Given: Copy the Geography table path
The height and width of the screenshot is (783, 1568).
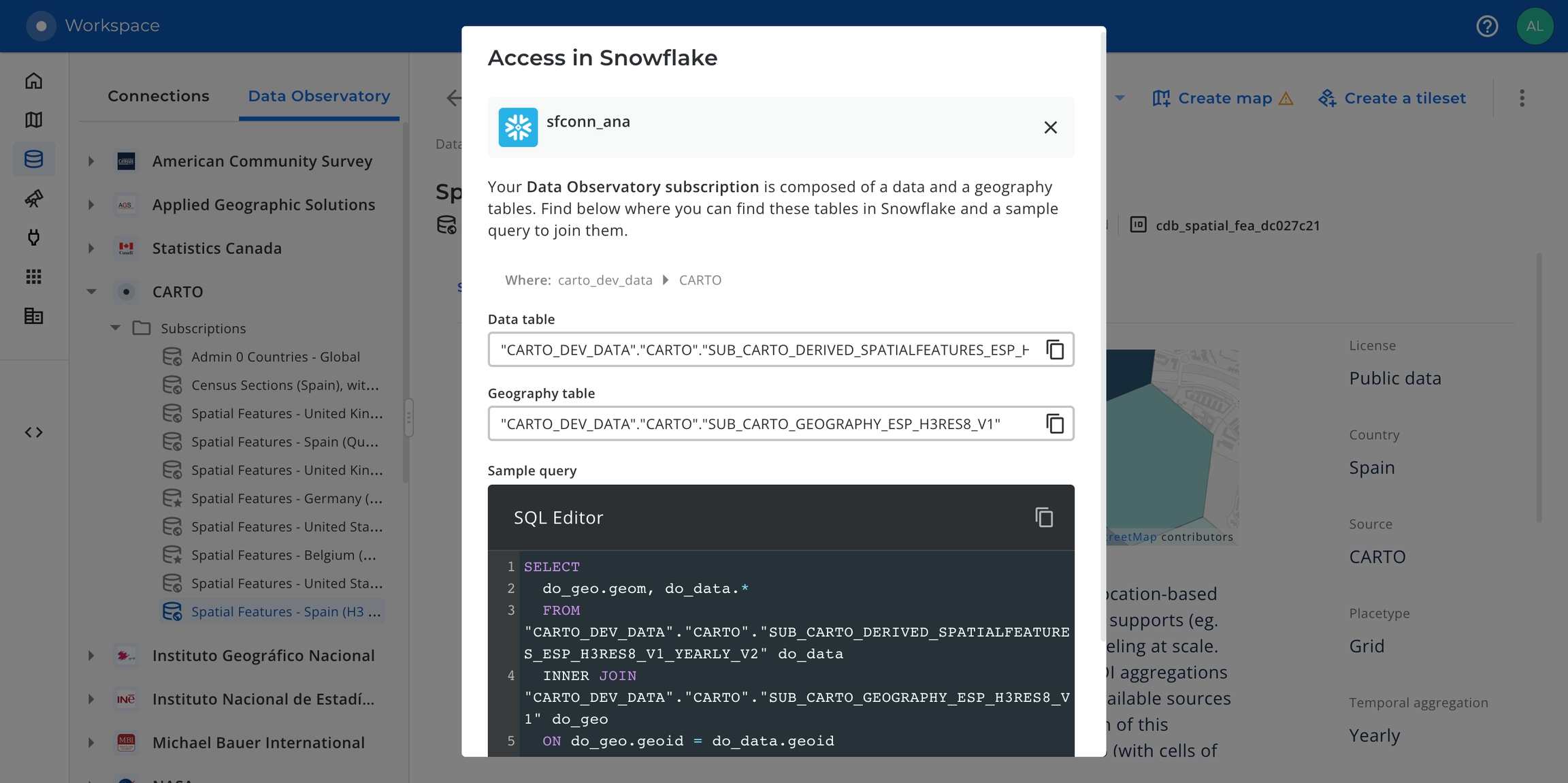Looking at the screenshot, I should (x=1055, y=424).
